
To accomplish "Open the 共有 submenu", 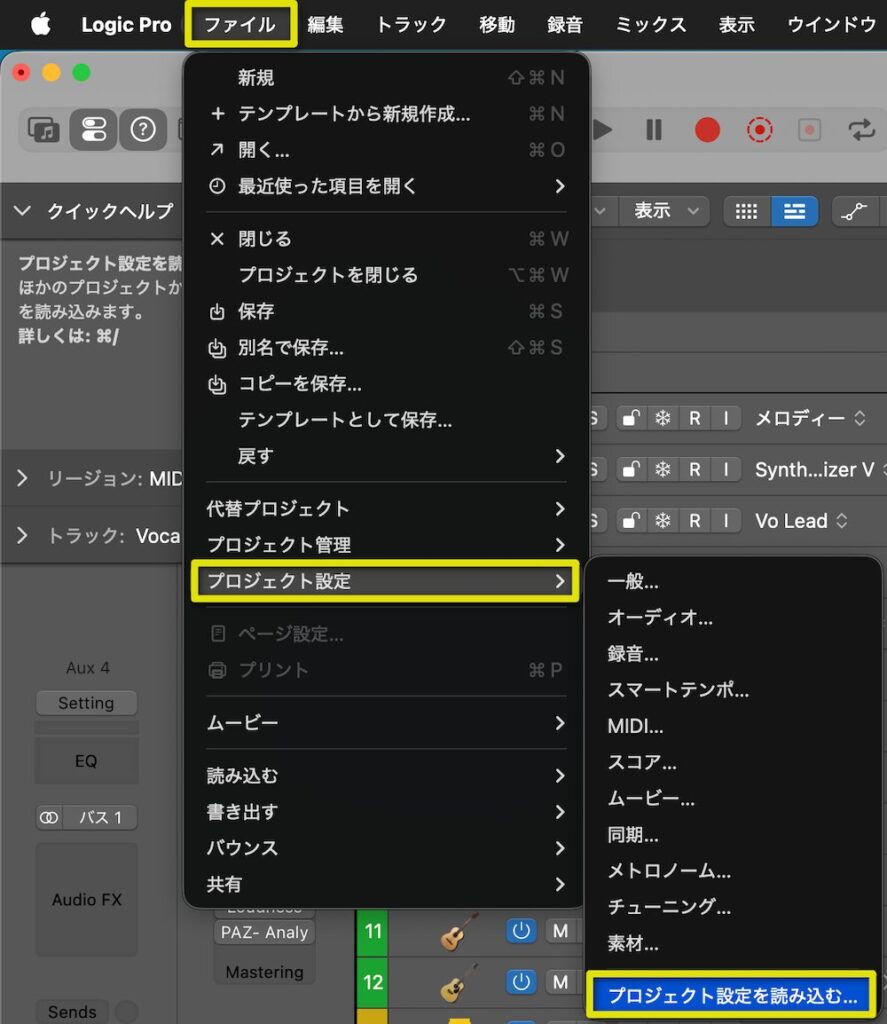I will 385,884.
